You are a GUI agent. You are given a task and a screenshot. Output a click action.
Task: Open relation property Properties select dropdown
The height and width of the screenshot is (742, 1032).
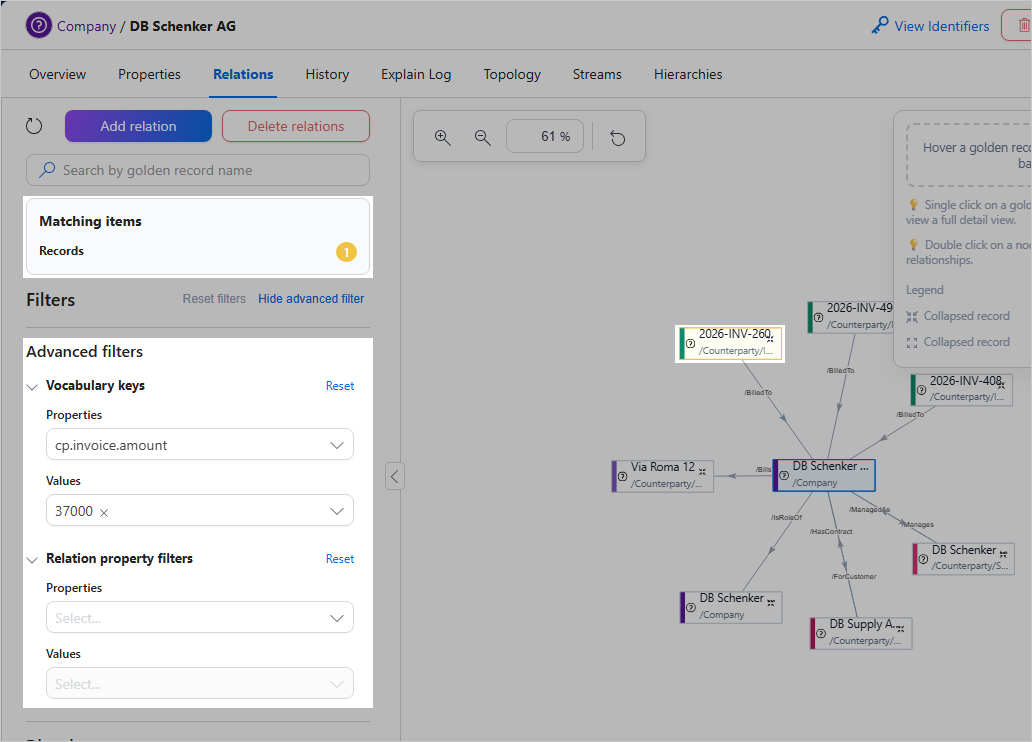point(199,618)
